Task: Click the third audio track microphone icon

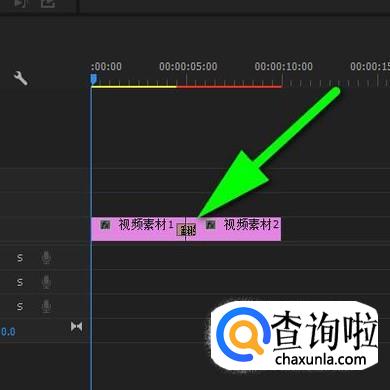Action: [46, 306]
